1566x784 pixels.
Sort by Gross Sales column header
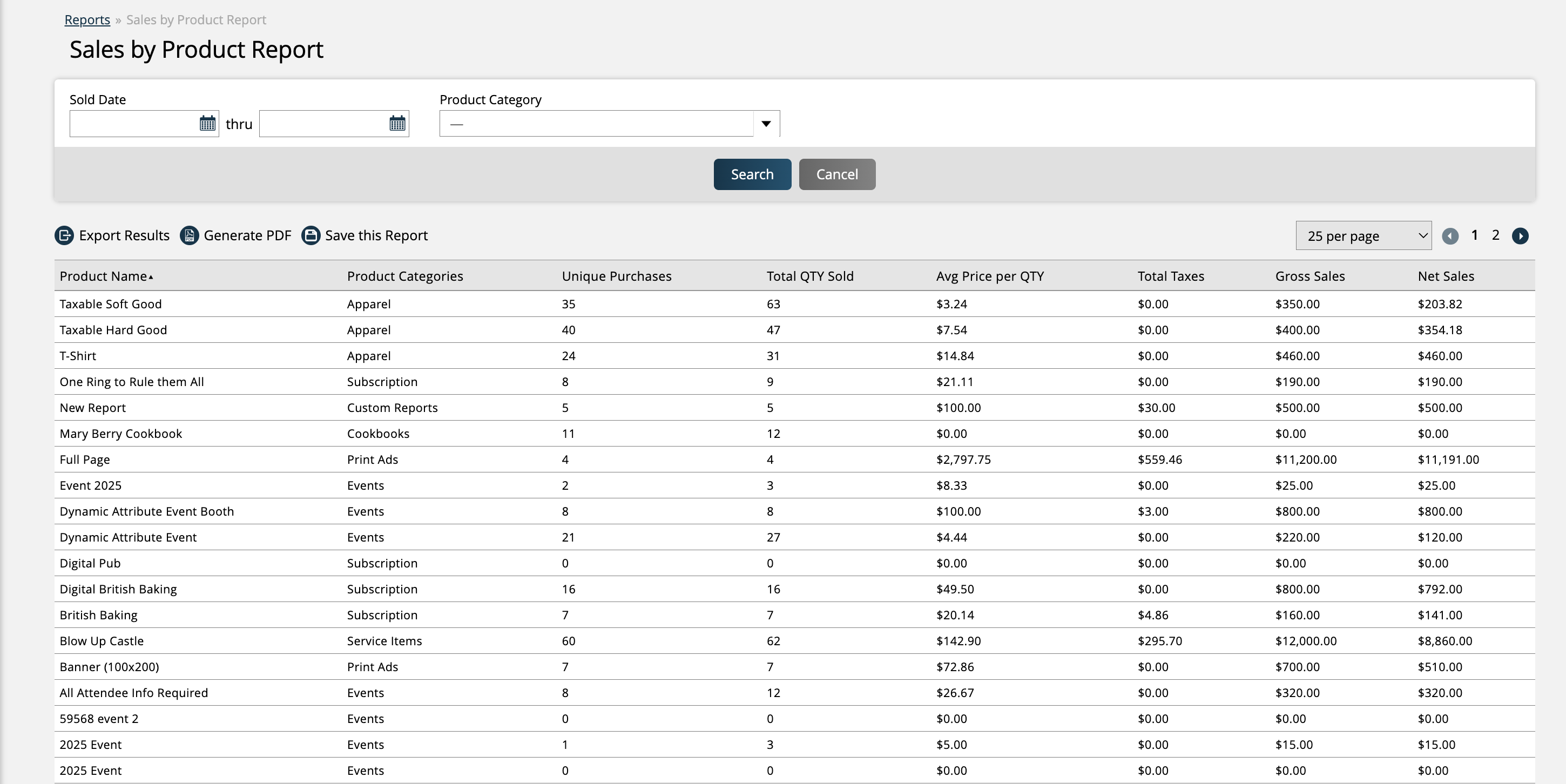(x=1309, y=276)
